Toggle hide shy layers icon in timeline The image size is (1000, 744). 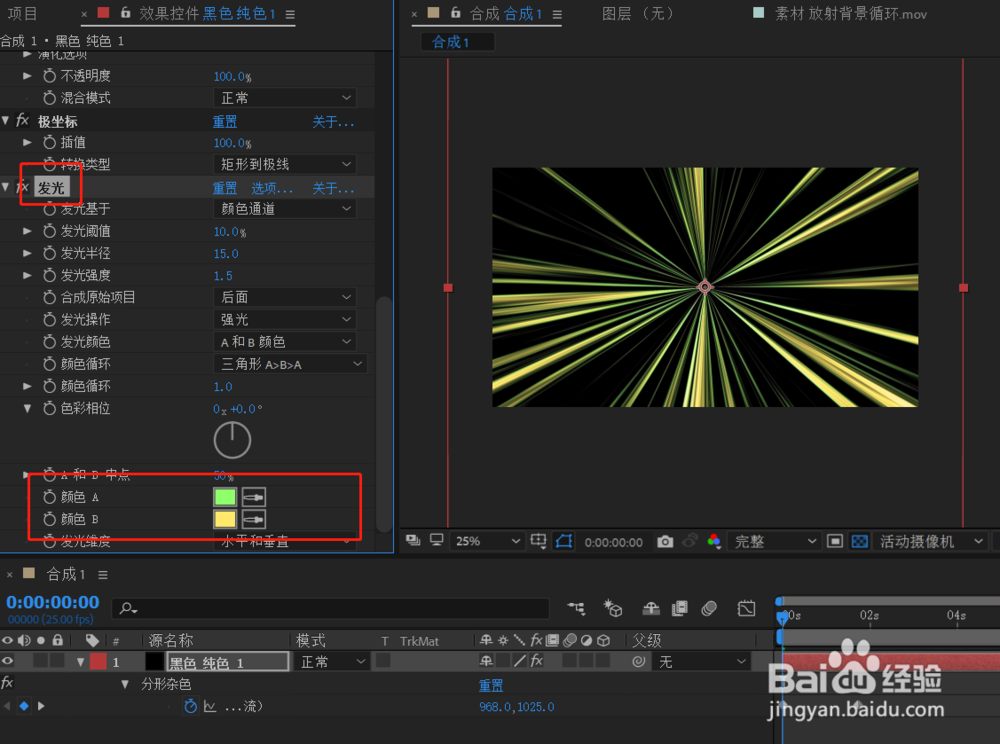click(651, 608)
